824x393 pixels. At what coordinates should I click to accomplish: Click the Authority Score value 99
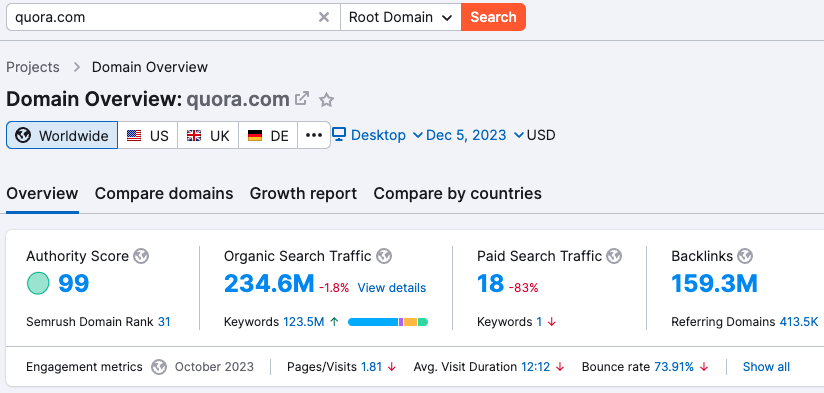click(x=74, y=284)
